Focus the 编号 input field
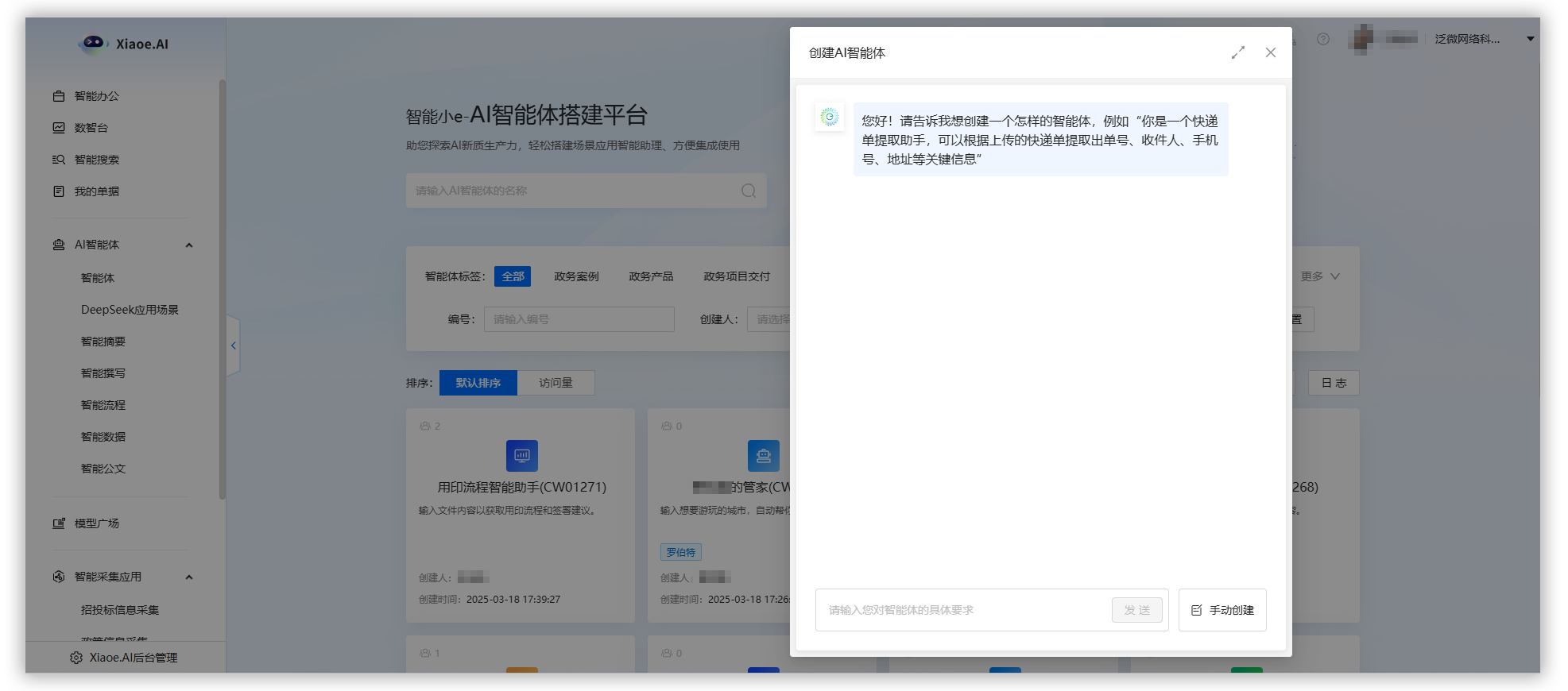The height and width of the screenshot is (691, 1568). coord(579,319)
